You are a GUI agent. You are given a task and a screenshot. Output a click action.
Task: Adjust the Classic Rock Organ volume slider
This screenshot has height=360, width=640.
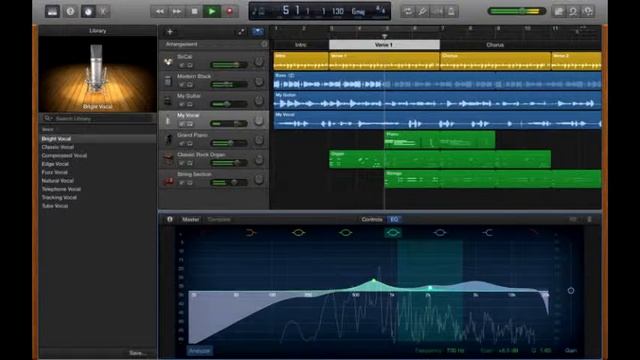(229, 163)
